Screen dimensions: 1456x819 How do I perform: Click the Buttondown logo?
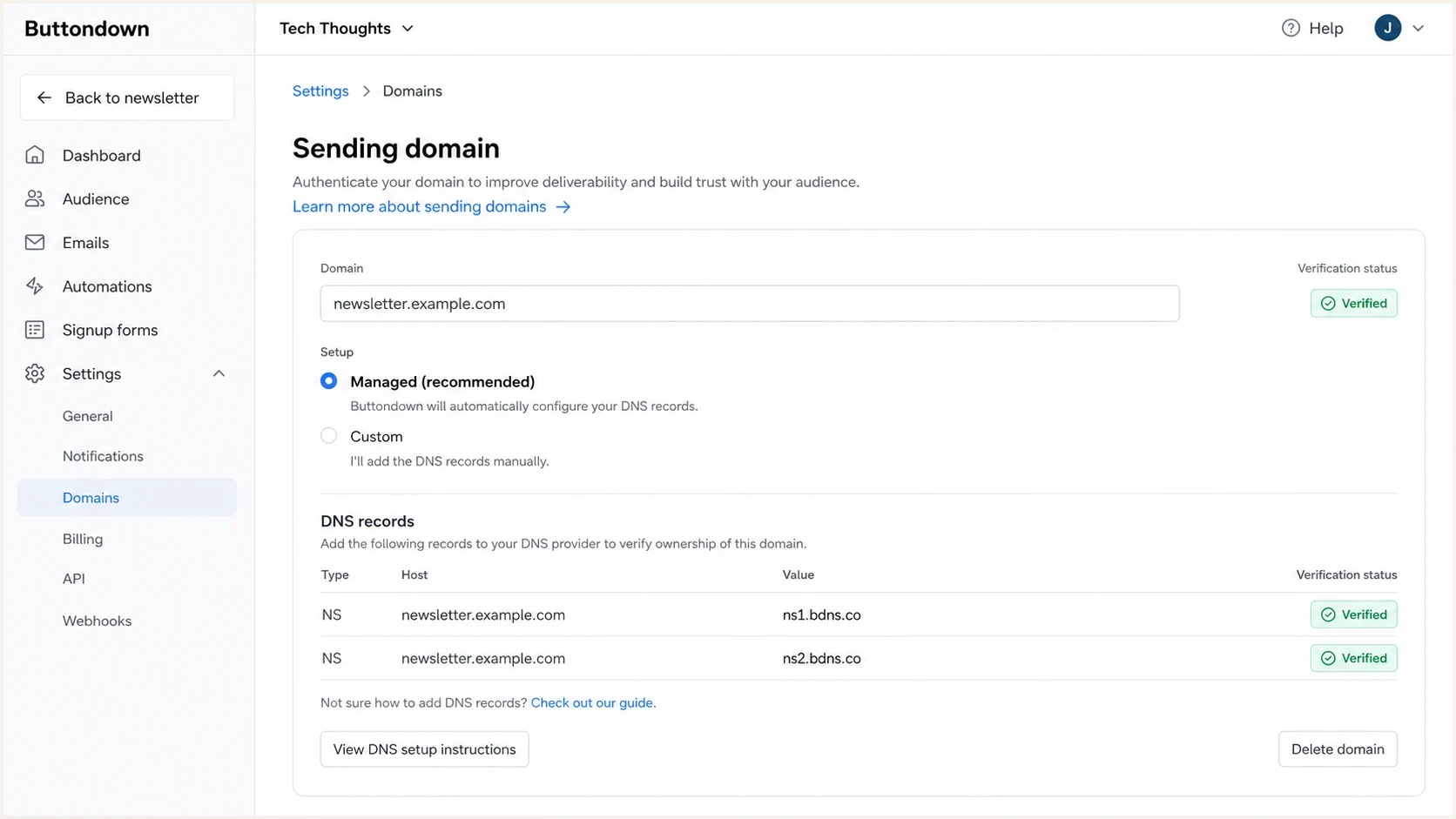tap(87, 29)
